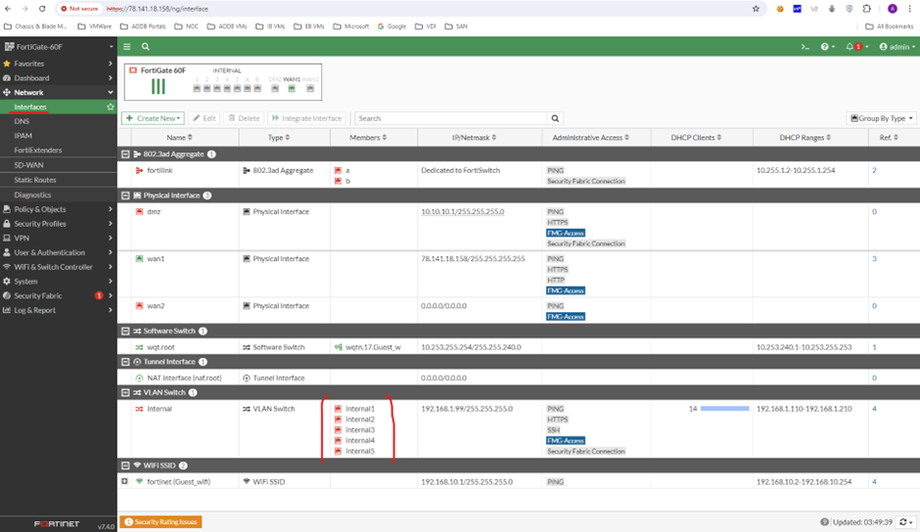Open reference count 3 for wan1

click(874, 259)
